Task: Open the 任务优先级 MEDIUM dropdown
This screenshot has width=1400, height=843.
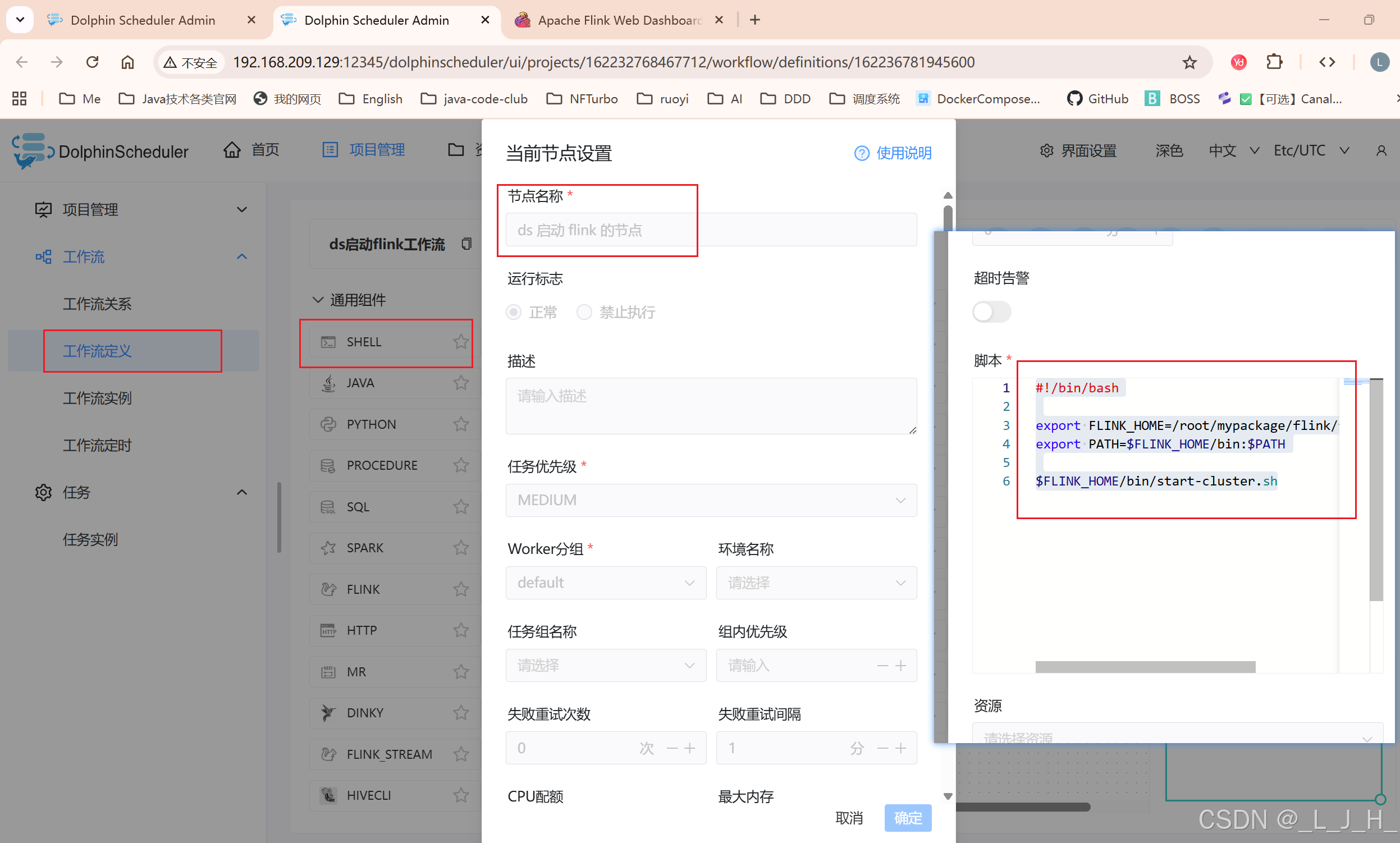Action: click(x=710, y=500)
